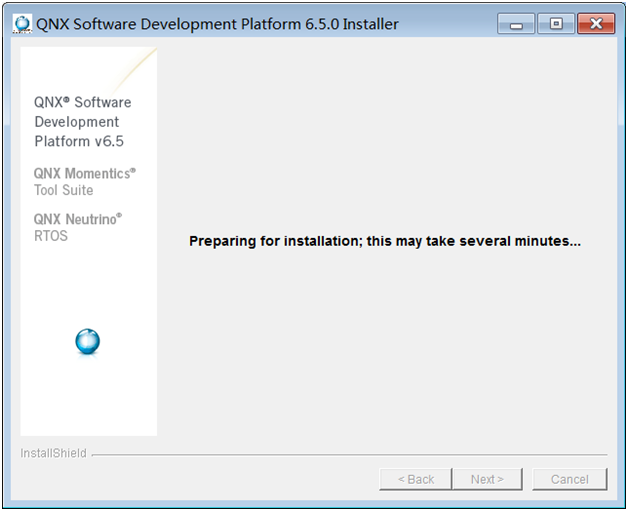Click the disabled Next button

(487, 479)
